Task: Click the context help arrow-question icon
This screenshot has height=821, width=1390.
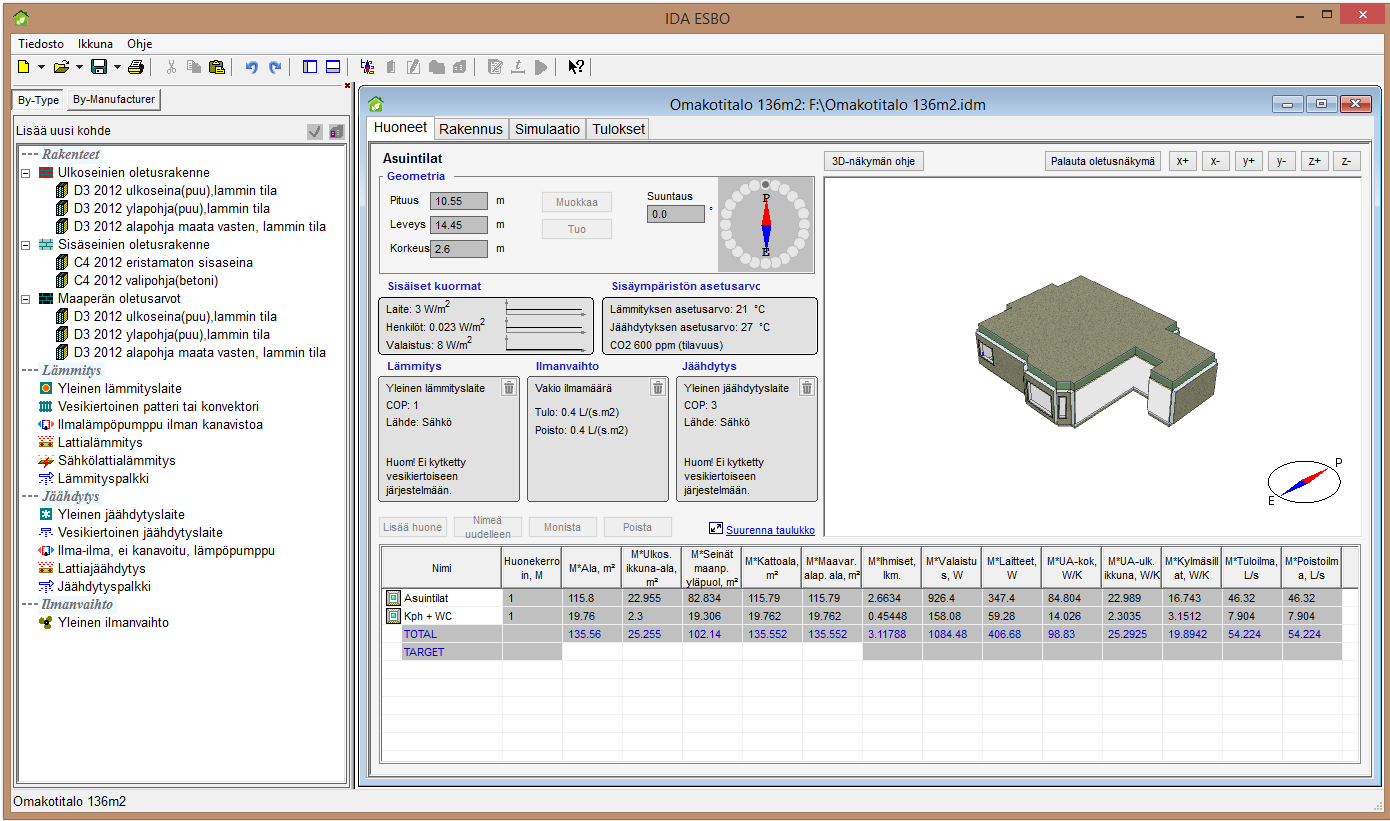Action: pos(576,67)
